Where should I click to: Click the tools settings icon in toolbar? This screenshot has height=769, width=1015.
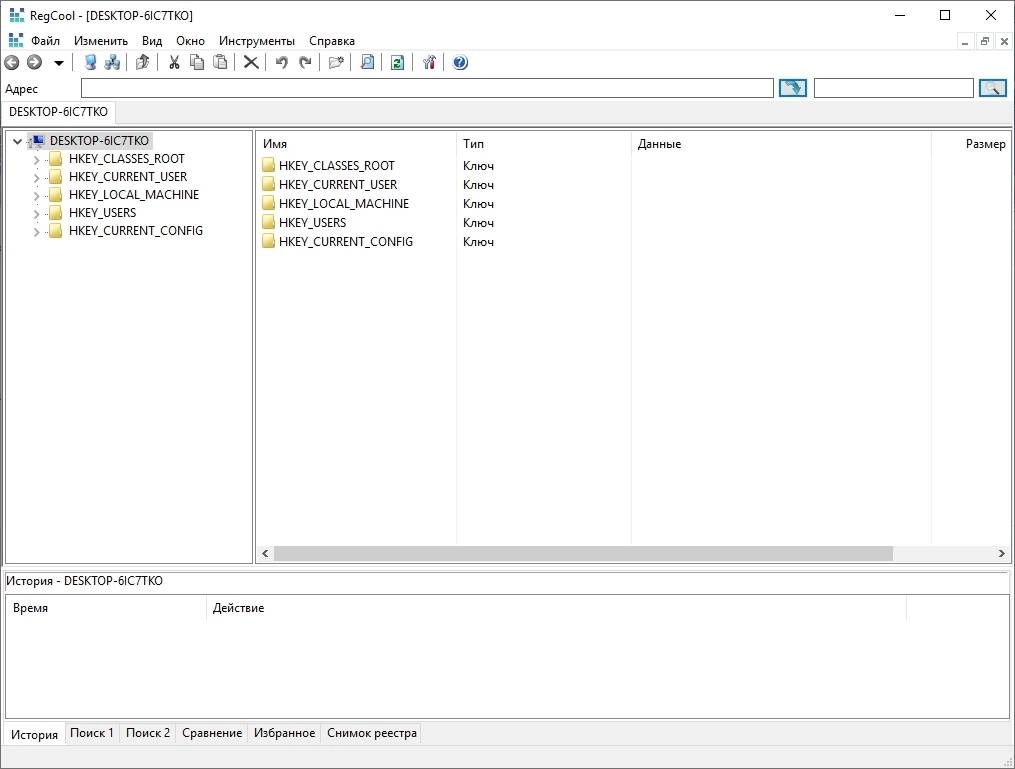429,63
